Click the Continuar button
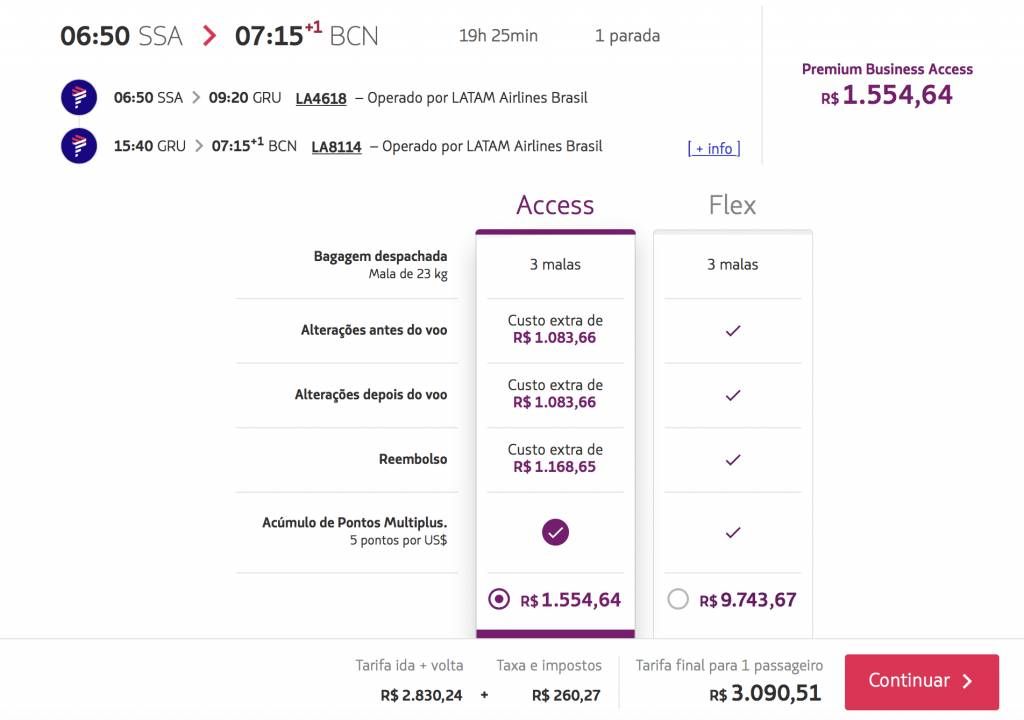The height and width of the screenshot is (720, 1024). coord(921,681)
